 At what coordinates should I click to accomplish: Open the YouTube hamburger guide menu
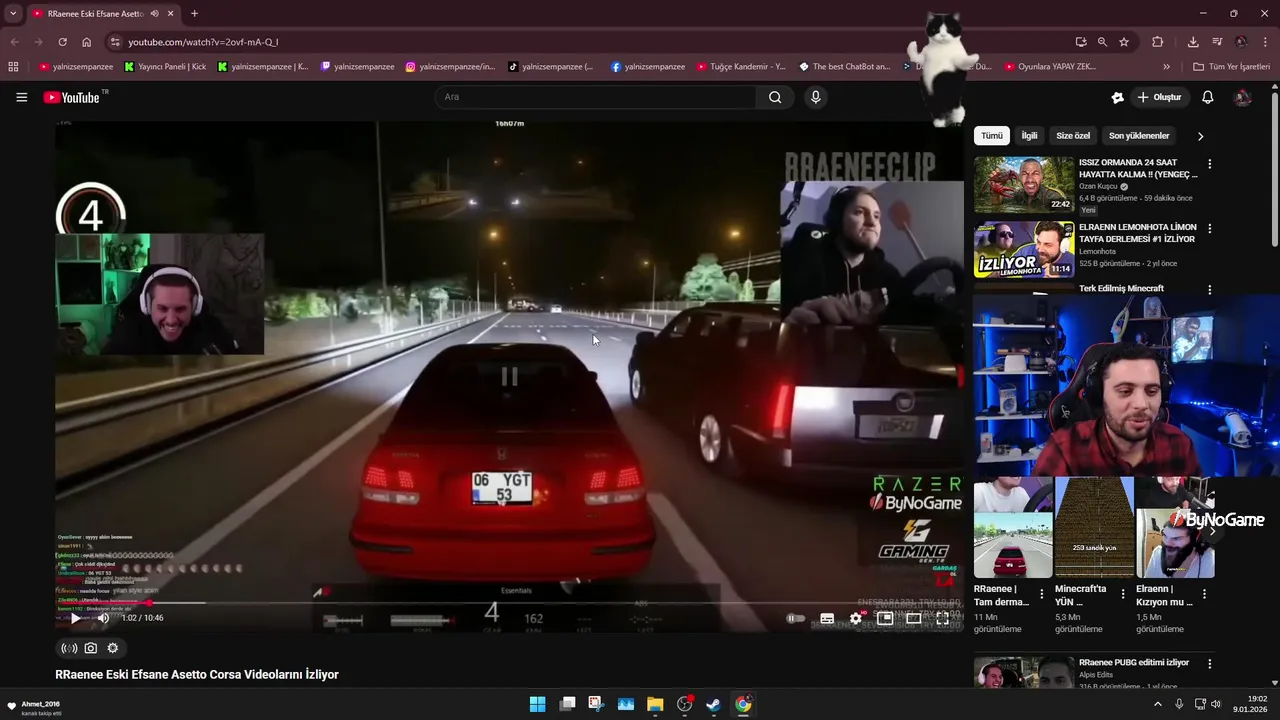click(x=21, y=97)
